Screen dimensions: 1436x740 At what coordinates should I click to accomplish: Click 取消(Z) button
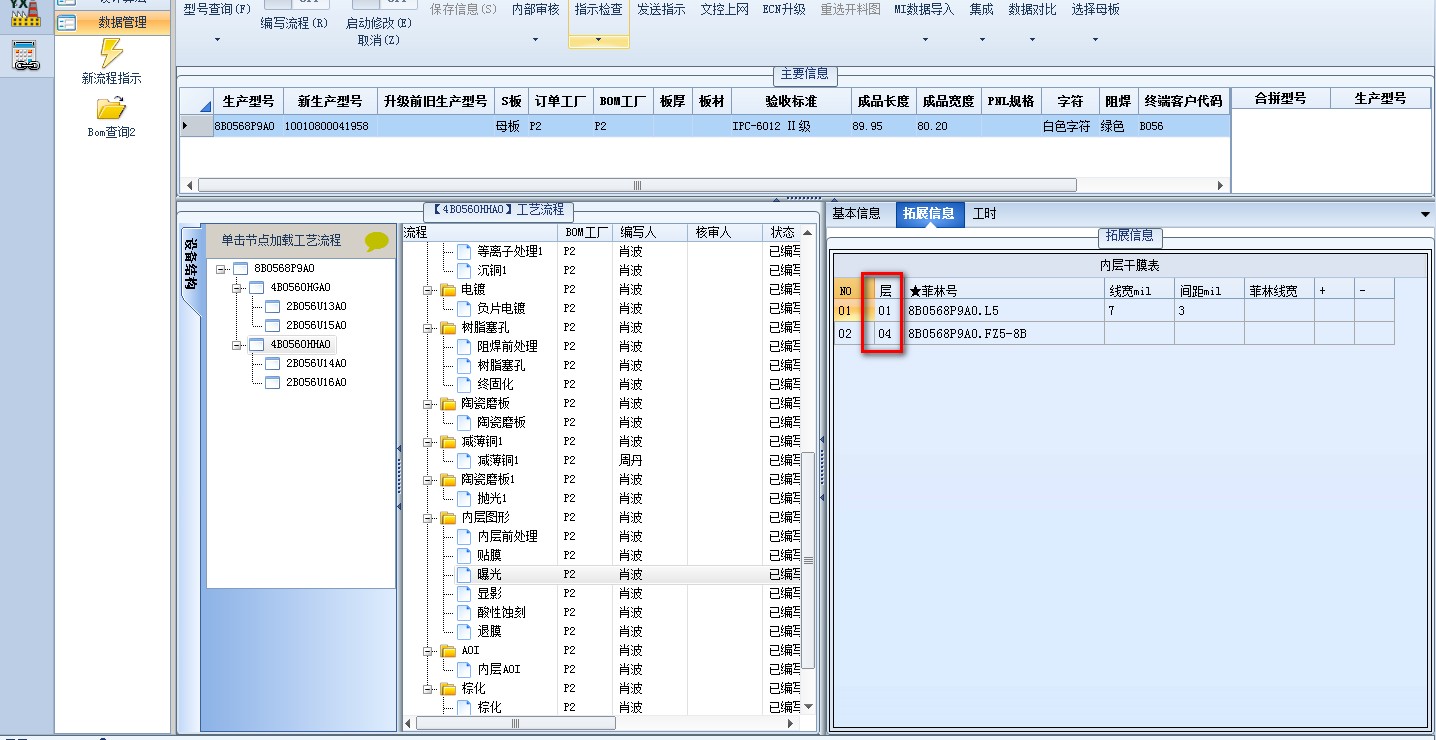point(379,40)
